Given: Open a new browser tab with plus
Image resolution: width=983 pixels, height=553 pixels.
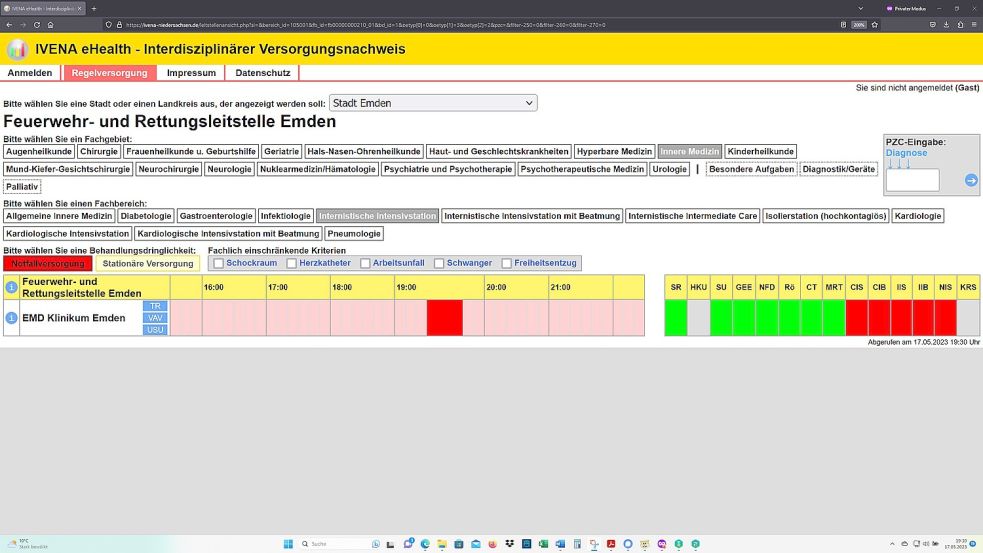Looking at the screenshot, I should click(94, 9).
